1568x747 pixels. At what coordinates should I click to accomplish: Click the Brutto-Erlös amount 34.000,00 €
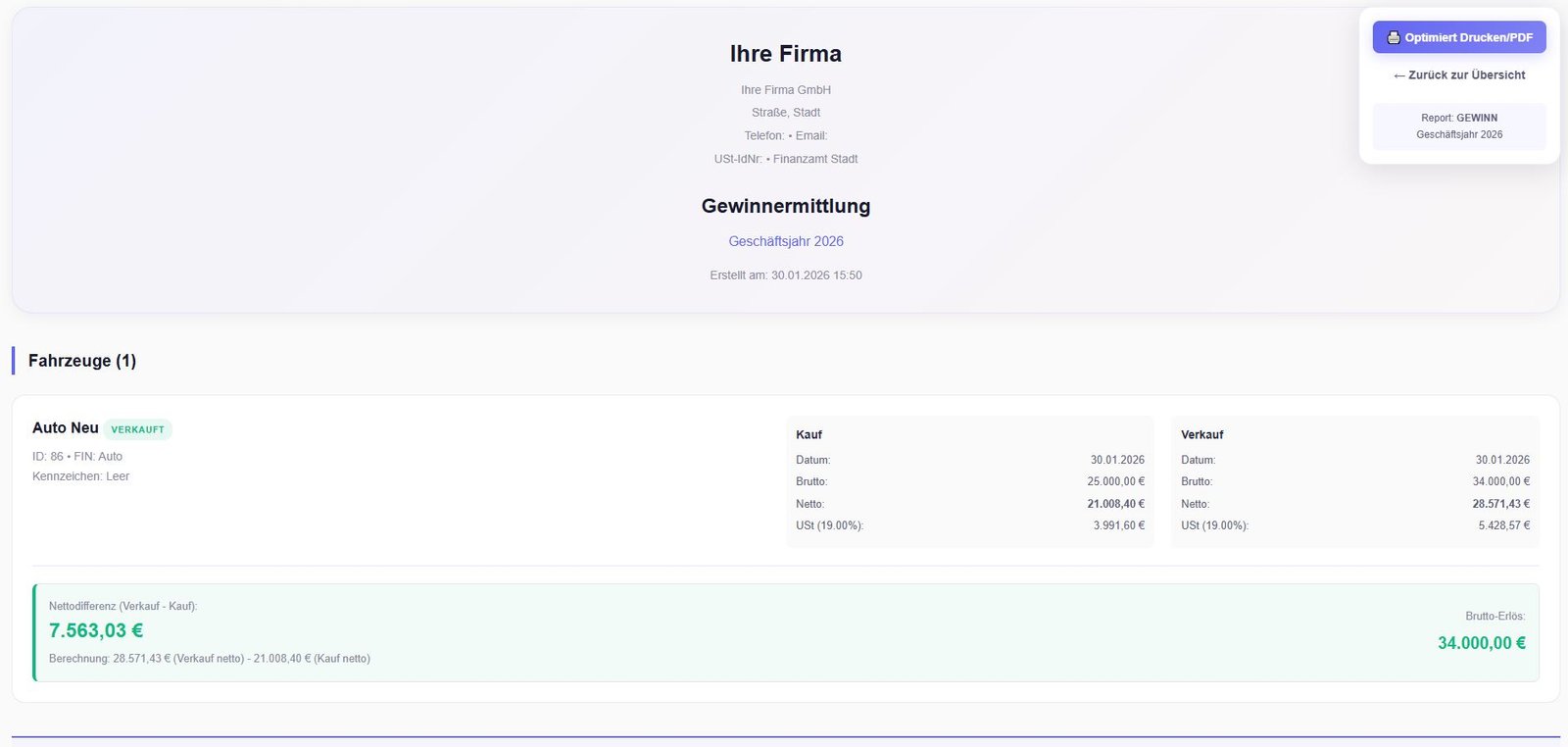point(1481,643)
